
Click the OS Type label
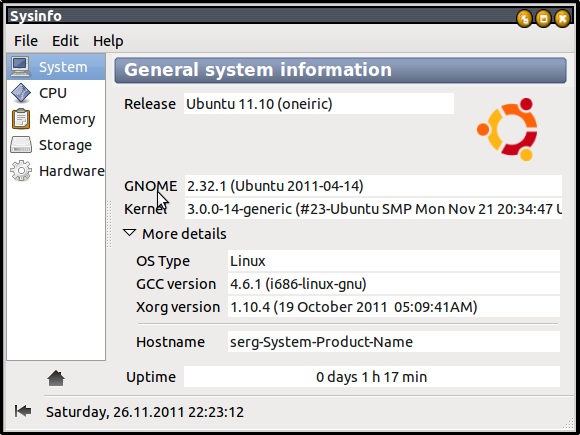(x=163, y=261)
